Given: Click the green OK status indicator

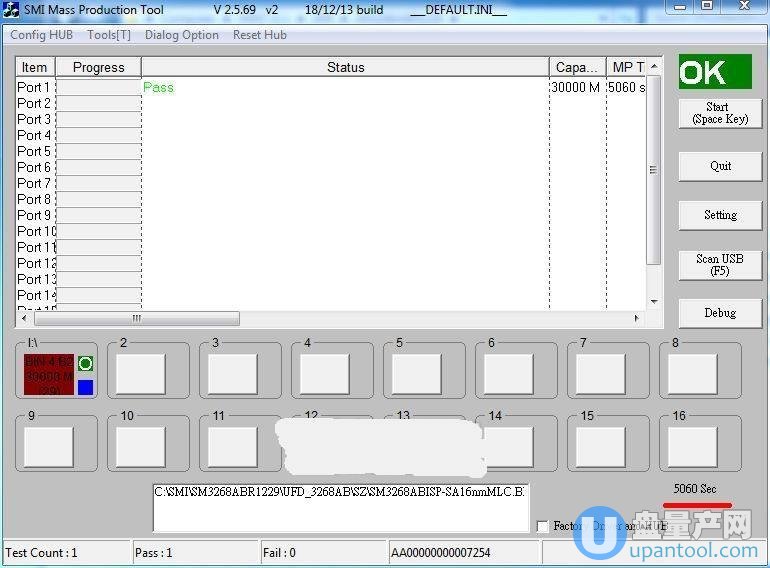Looking at the screenshot, I should coord(714,72).
